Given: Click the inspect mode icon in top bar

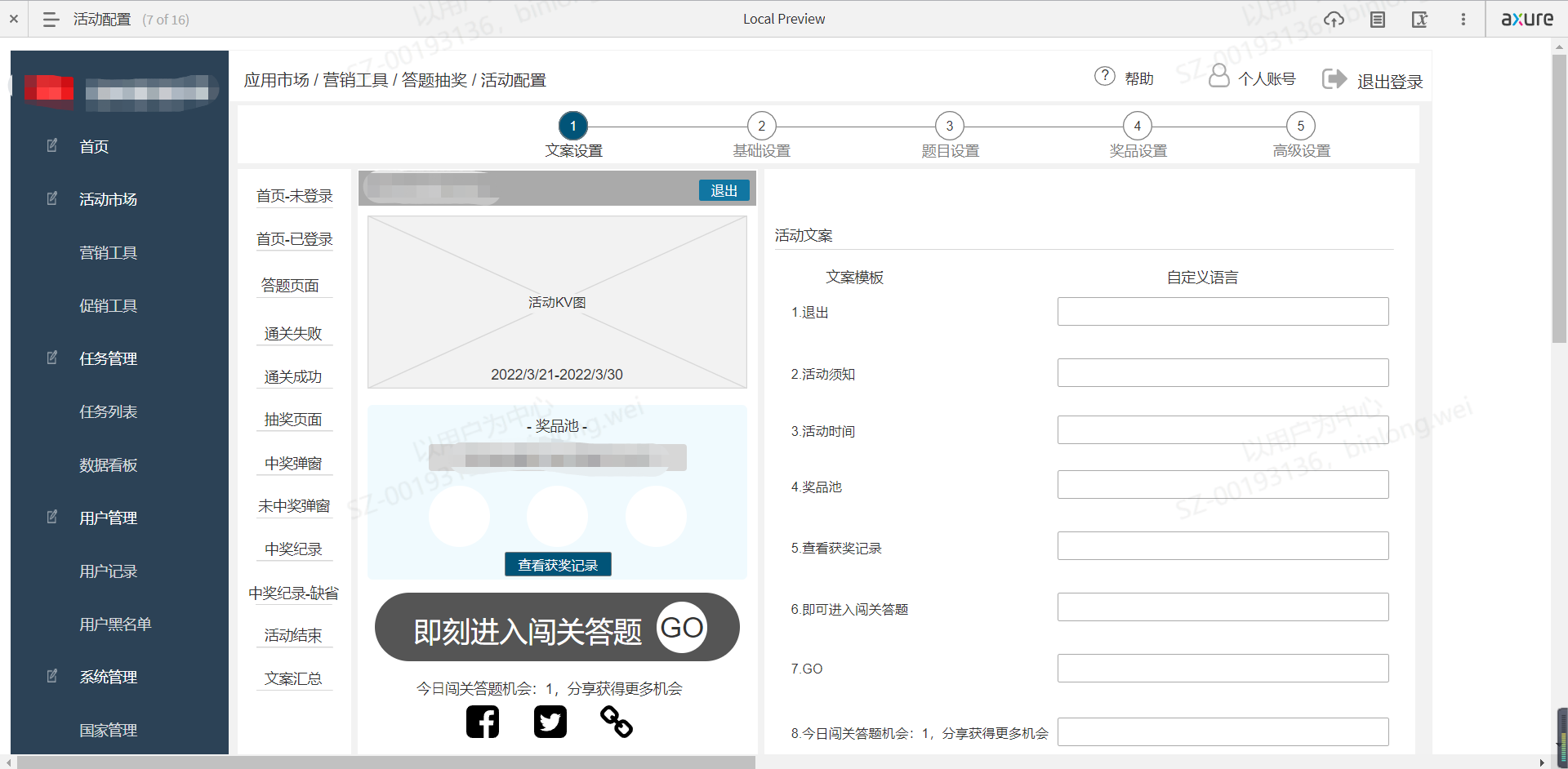Looking at the screenshot, I should click(1420, 20).
